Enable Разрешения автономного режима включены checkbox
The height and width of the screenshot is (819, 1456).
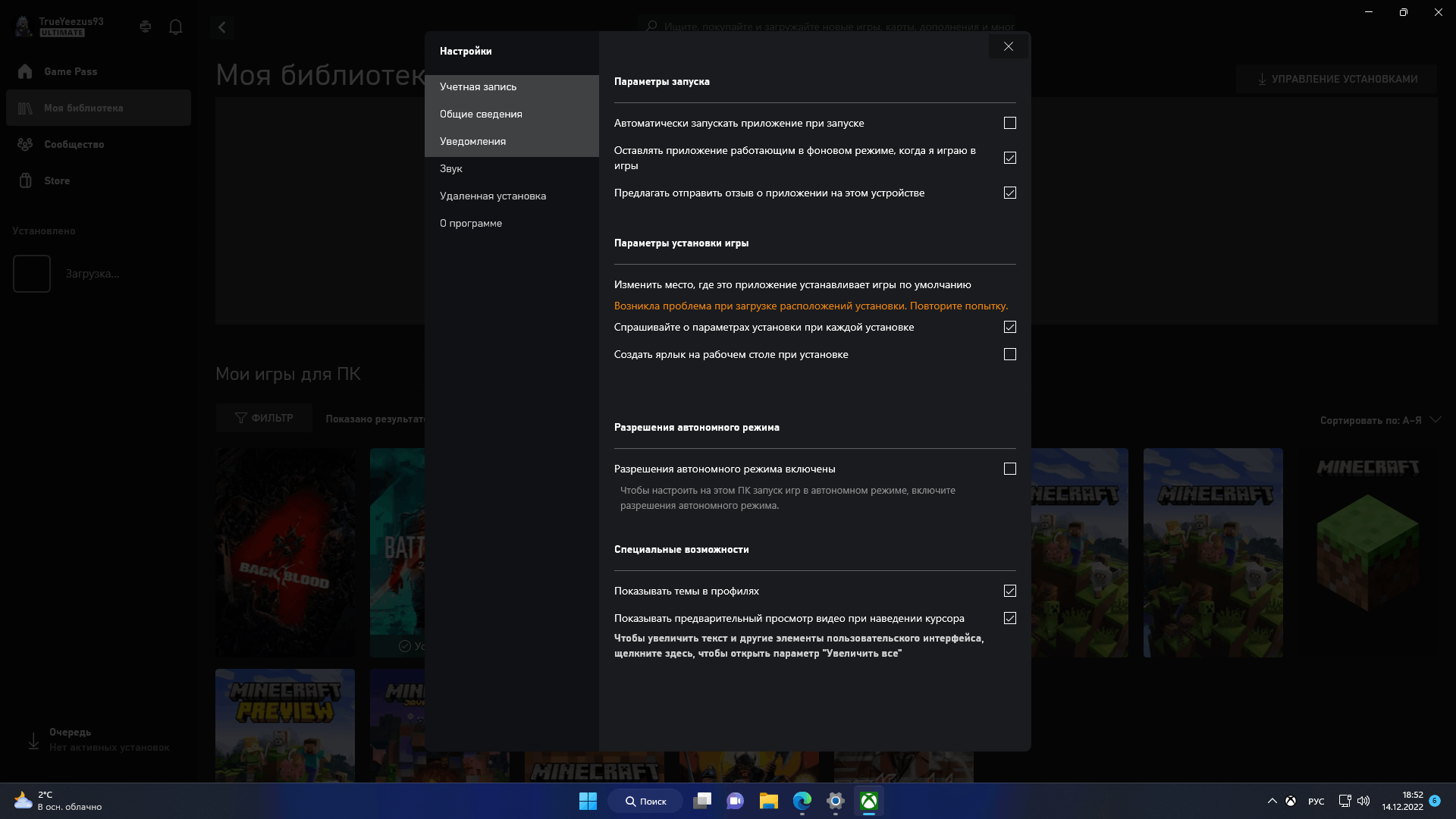[x=1009, y=469]
